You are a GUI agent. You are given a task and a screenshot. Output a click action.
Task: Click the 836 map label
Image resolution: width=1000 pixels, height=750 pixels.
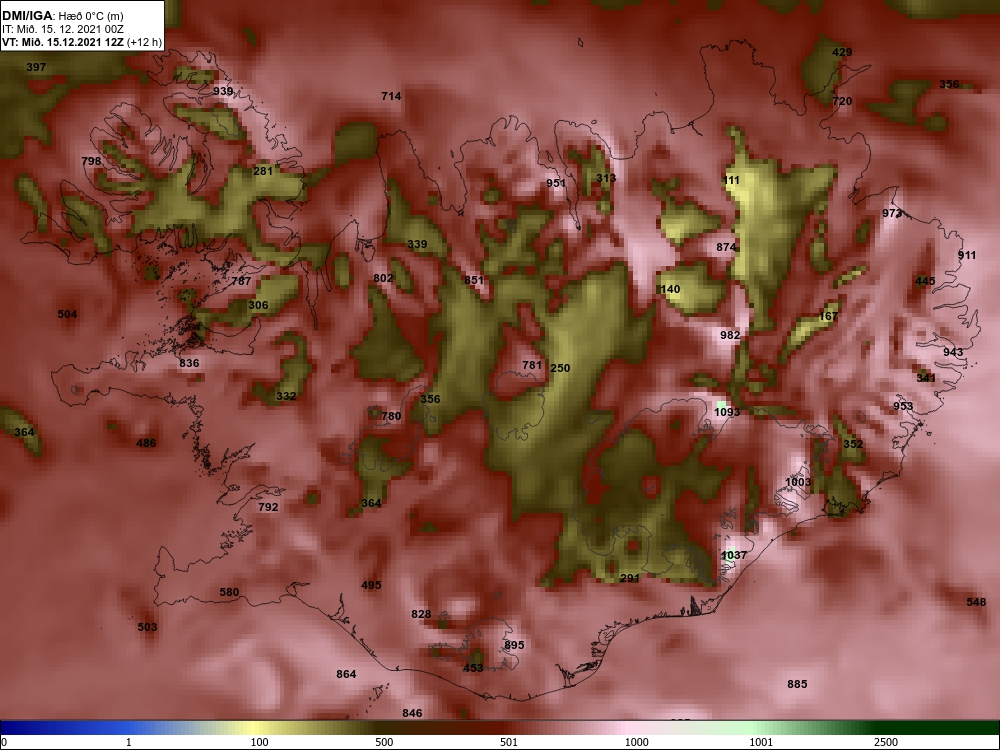pyautogui.click(x=189, y=363)
